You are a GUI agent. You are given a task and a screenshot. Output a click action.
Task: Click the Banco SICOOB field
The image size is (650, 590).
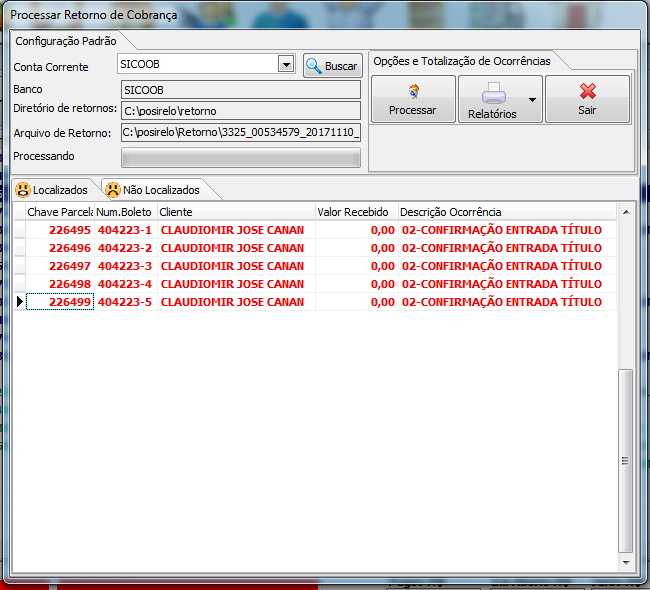click(241, 90)
